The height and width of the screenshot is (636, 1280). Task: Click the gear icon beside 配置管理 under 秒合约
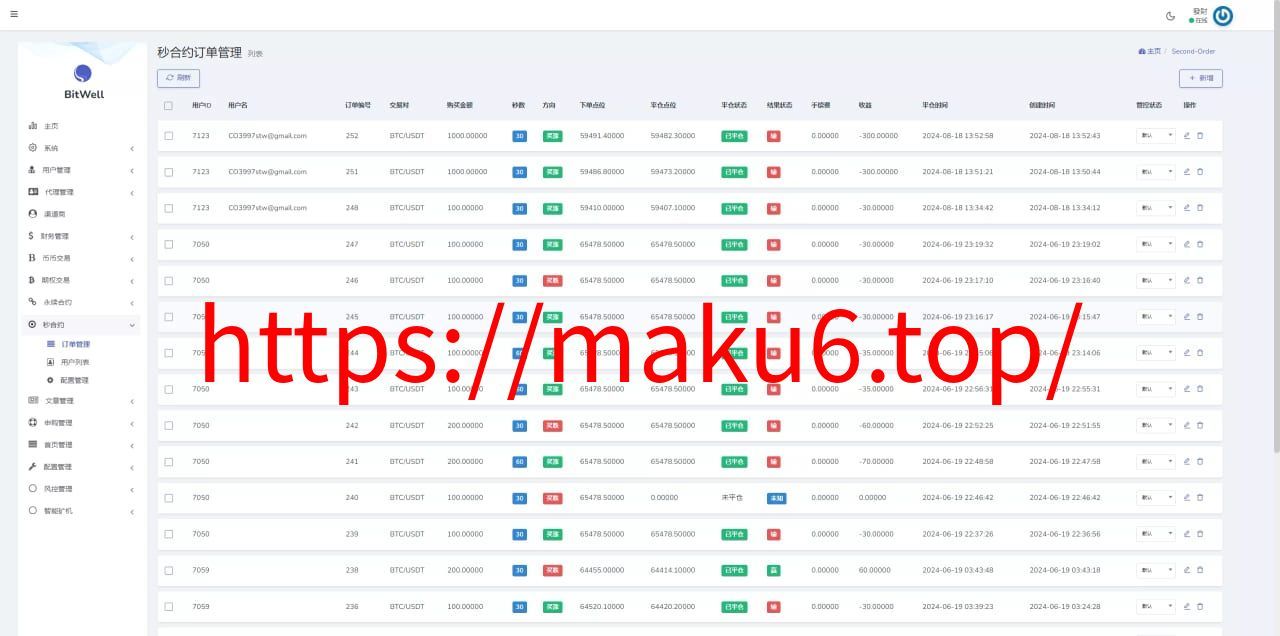click(51, 380)
